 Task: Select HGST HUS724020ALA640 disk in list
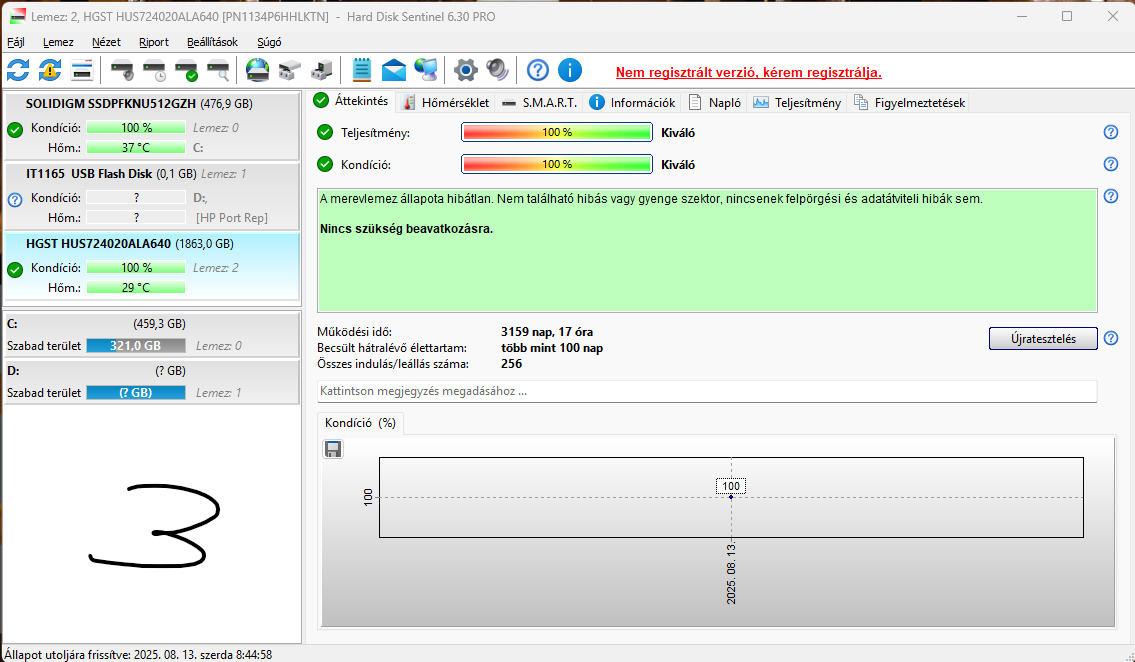[152, 266]
